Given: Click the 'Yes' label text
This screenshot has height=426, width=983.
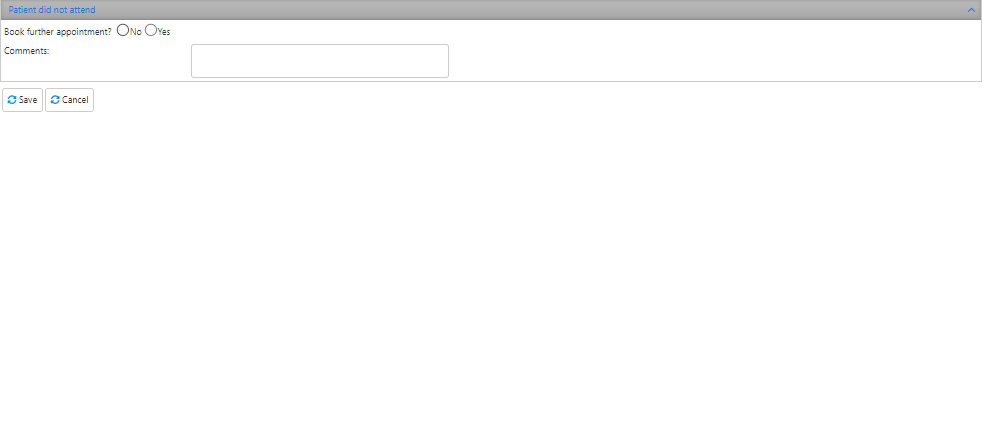Looking at the screenshot, I should [164, 32].
